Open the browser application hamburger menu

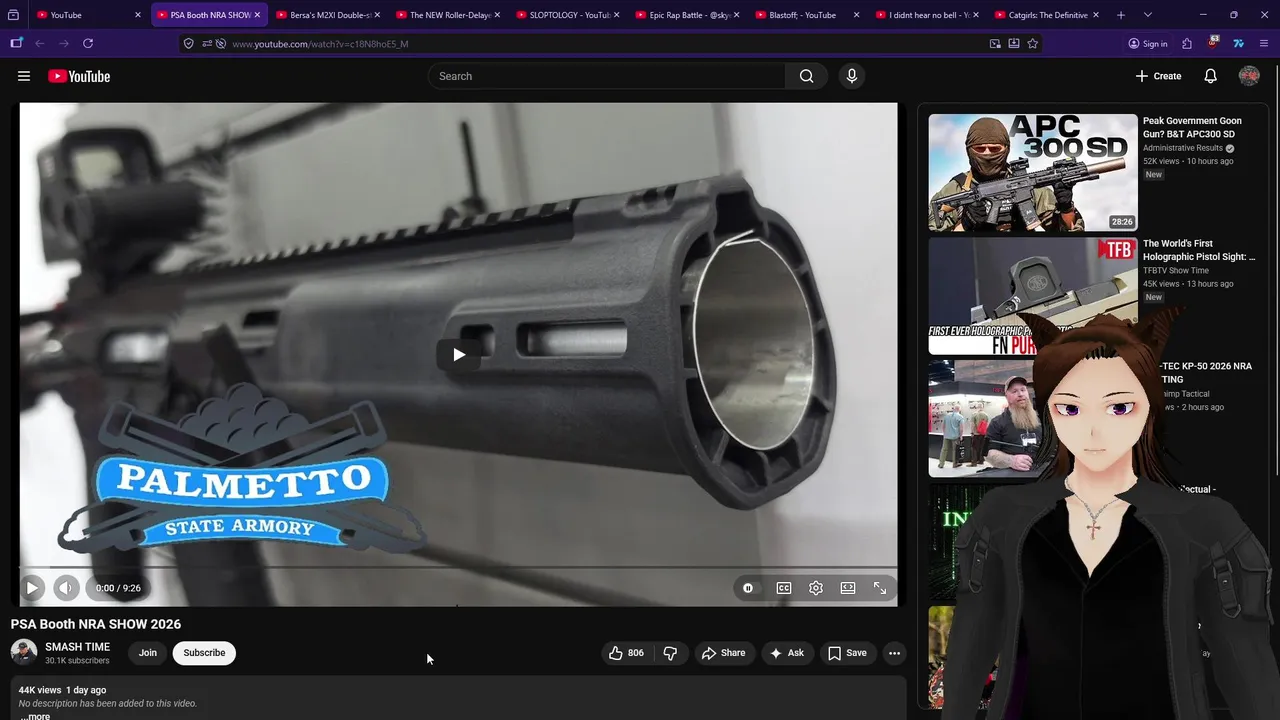click(1264, 43)
